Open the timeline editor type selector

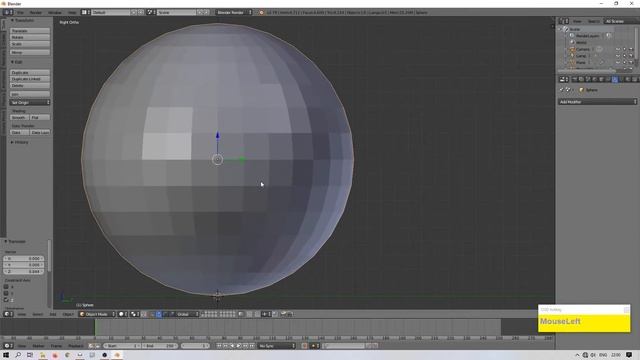8,346
